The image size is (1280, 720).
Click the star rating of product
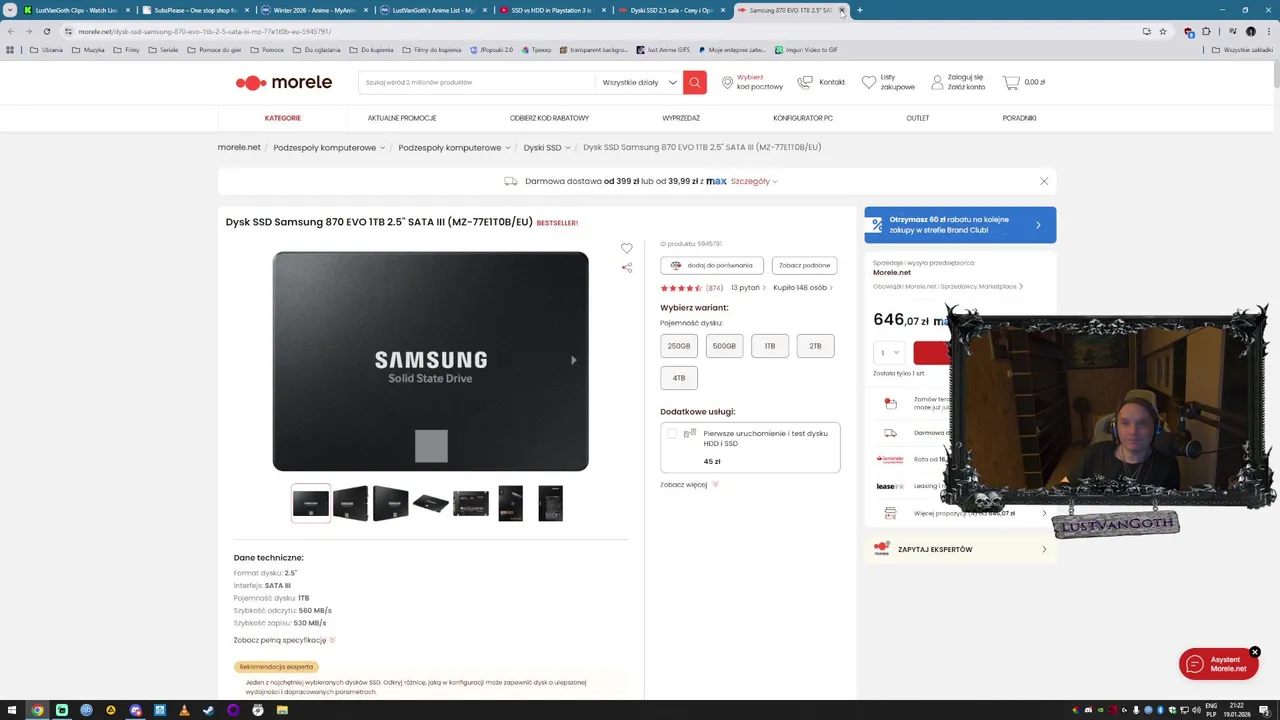pyautogui.click(x=680, y=288)
